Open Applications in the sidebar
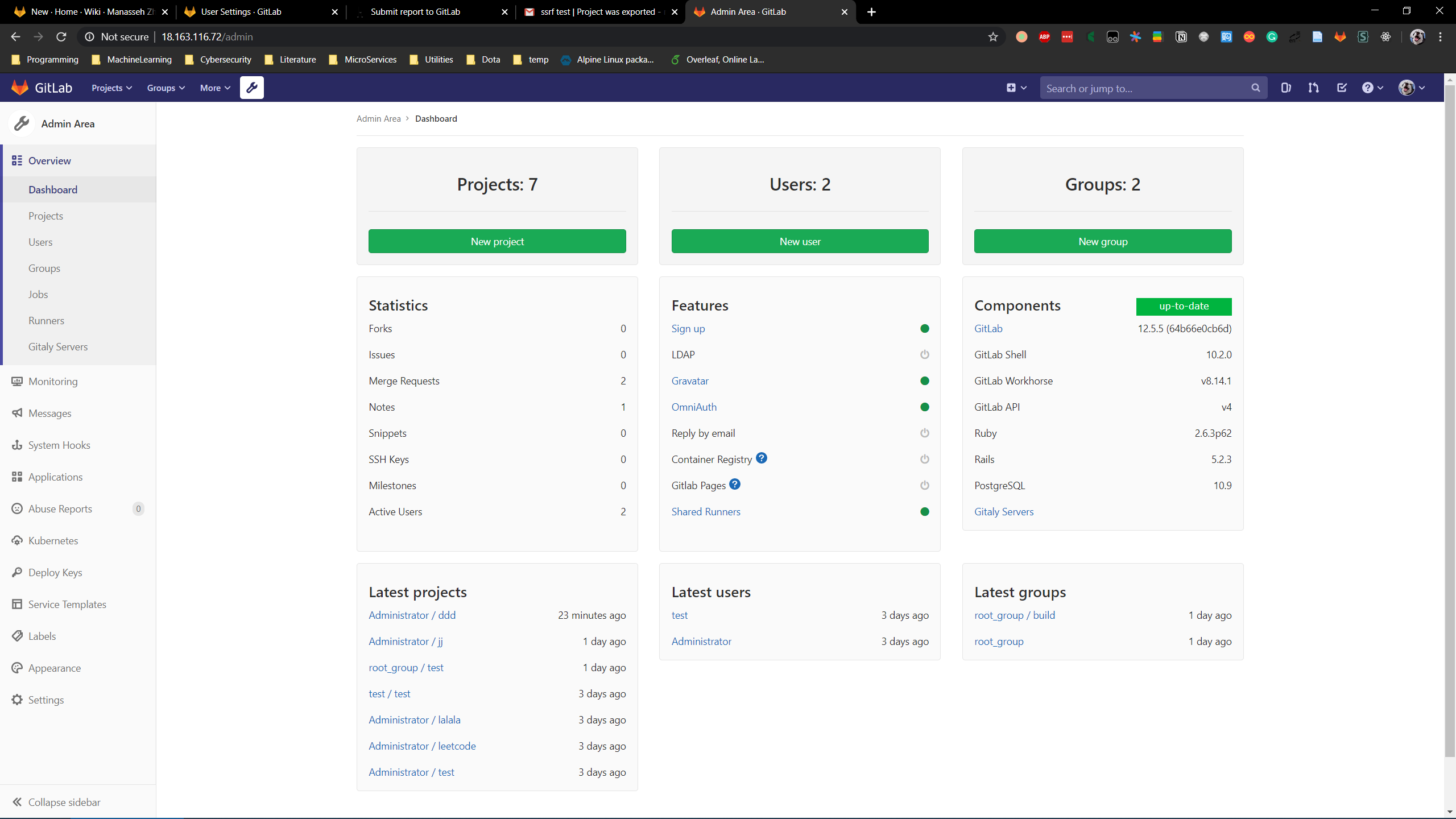Screen dimensions: 1456x819 pyautogui.click(x=78, y=477)
